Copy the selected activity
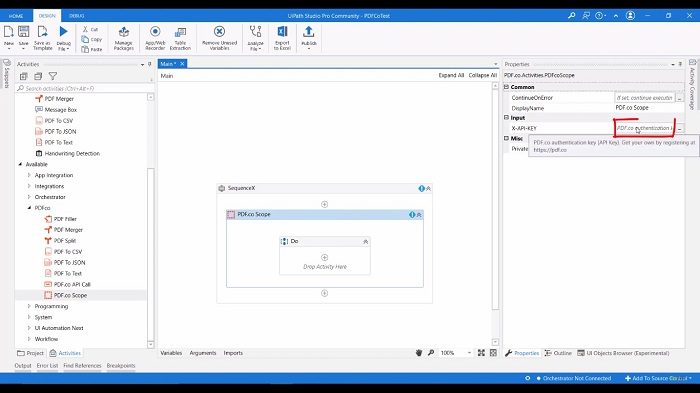The width and height of the screenshot is (700, 393). [92, 39]
